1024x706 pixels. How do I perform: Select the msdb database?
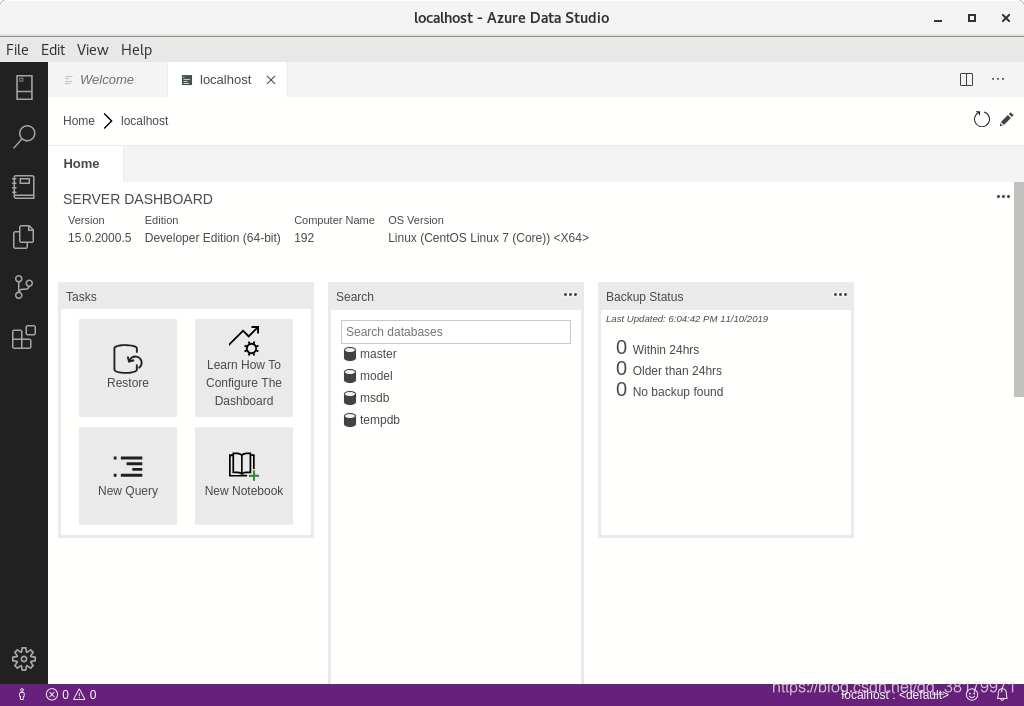(x=366, y=398)
